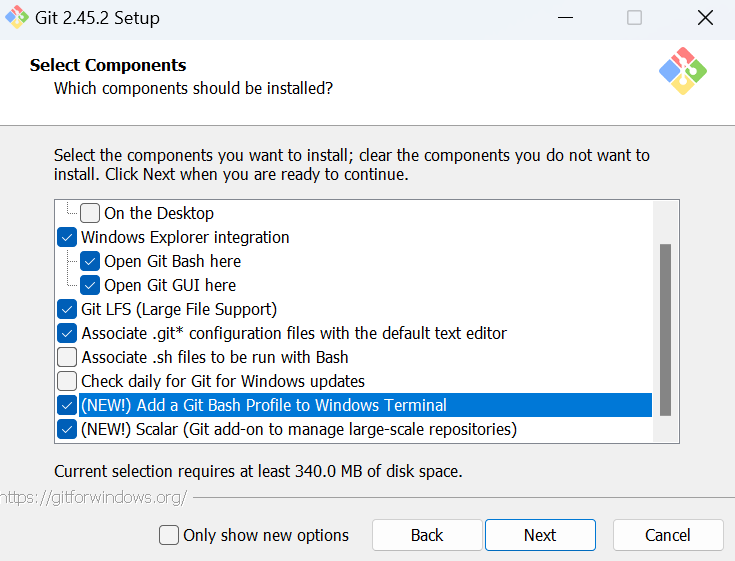Open the gitforwindows.org link
The height and width of the screenshot is (561, 735).
tap(94, 497)
